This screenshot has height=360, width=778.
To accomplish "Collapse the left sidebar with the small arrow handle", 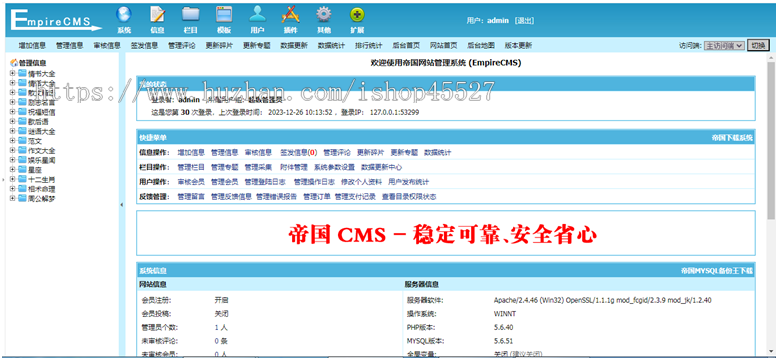I will click(x=122, y=205).
